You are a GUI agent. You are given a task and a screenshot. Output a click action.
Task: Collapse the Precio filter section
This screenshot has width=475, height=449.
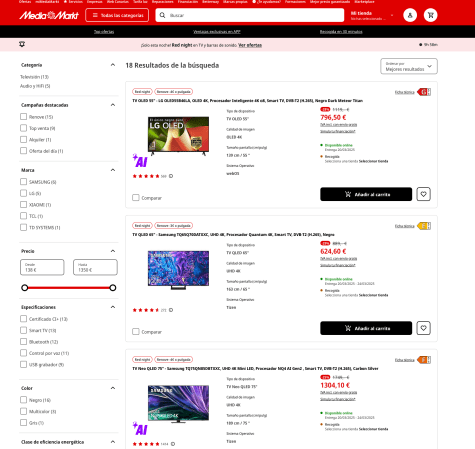tap(113, 251)
